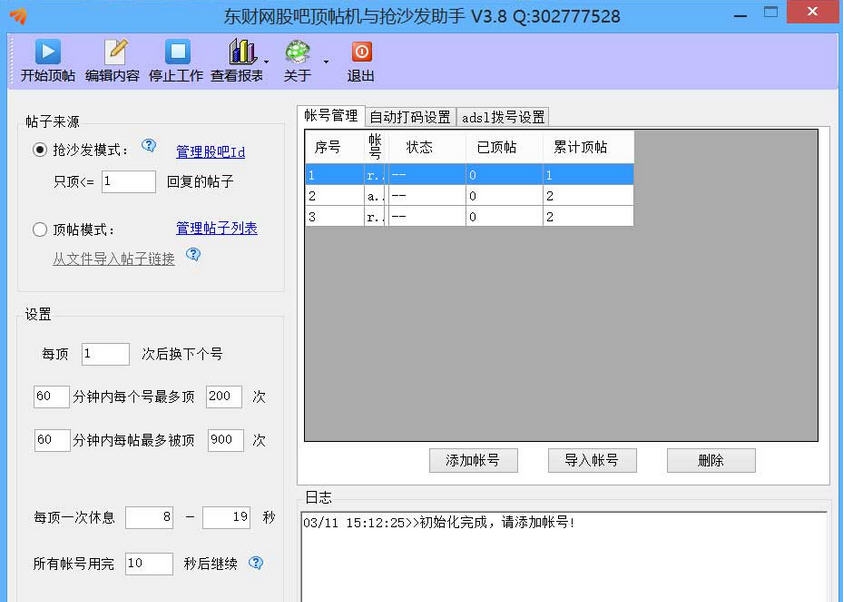Click the 导入帐号 button
The width and height of the screenshot is (844, 602).
[592, 460]
